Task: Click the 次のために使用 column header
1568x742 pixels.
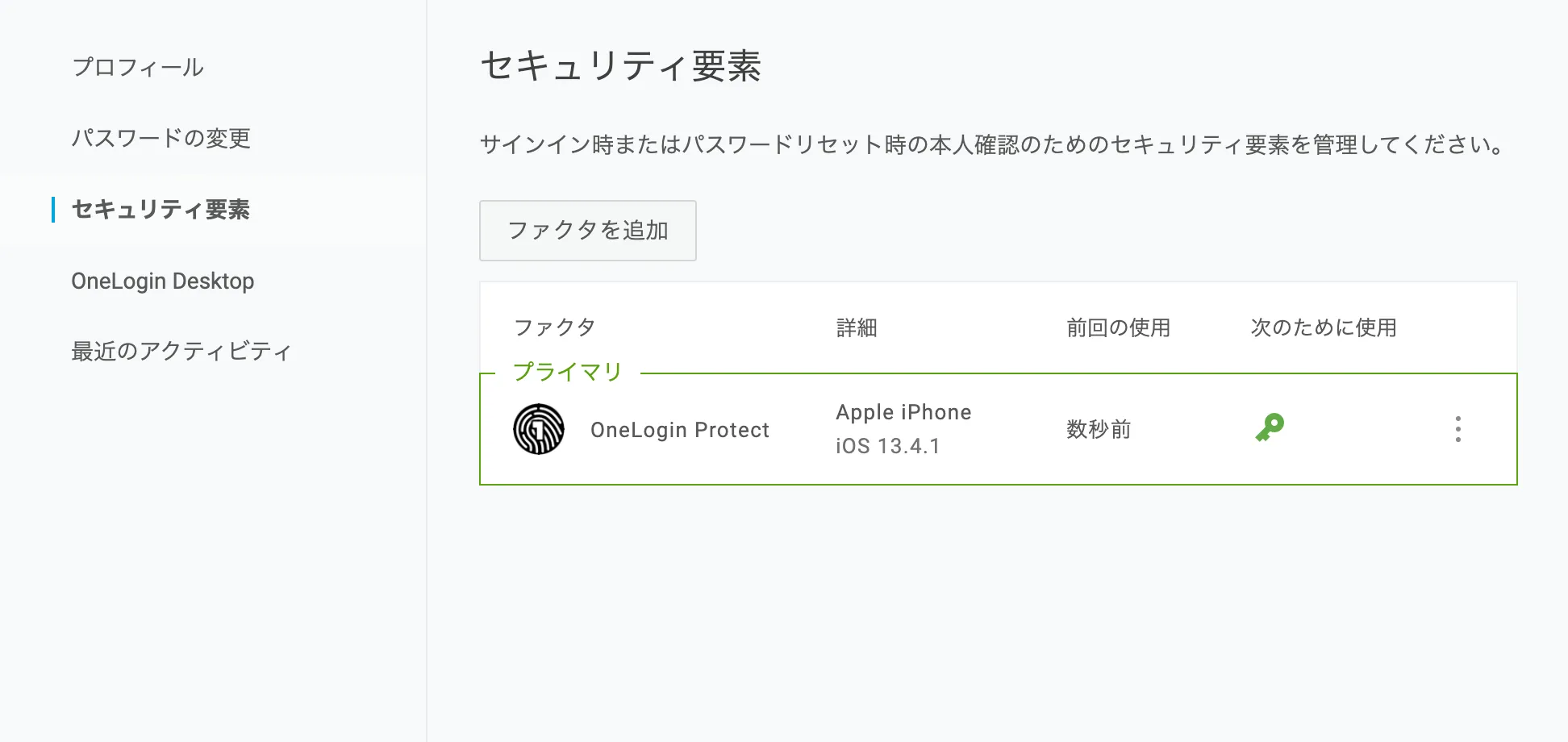Action: (1323, 327)
